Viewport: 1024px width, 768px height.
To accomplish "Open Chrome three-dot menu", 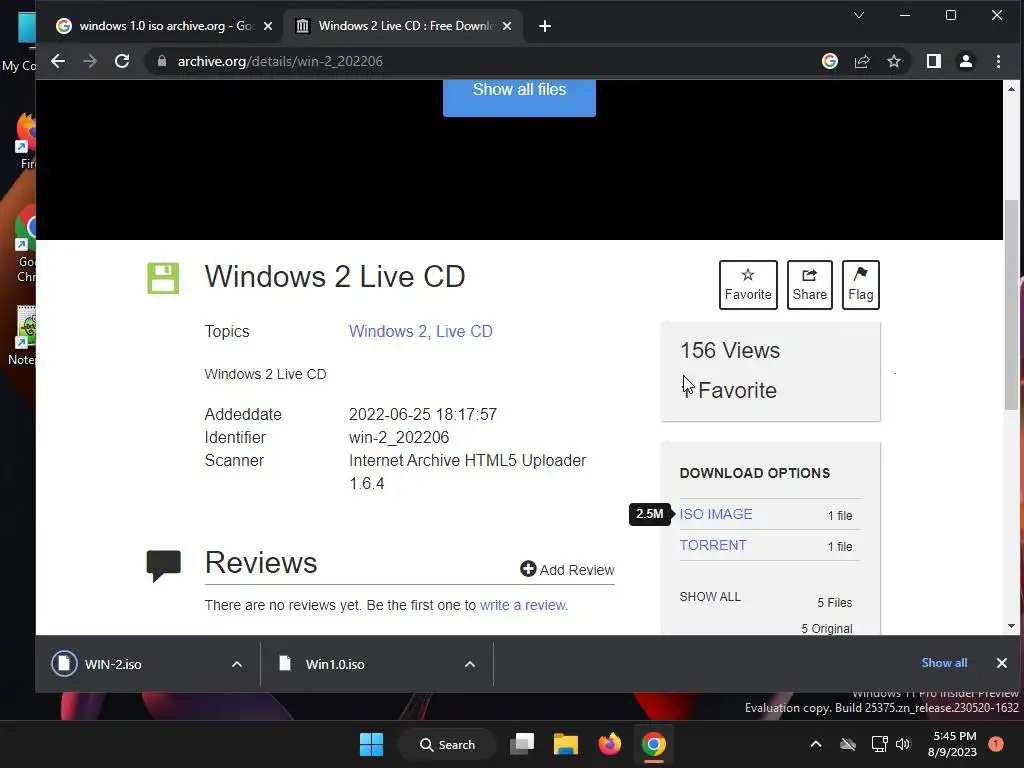I will (x=998, y=61).
